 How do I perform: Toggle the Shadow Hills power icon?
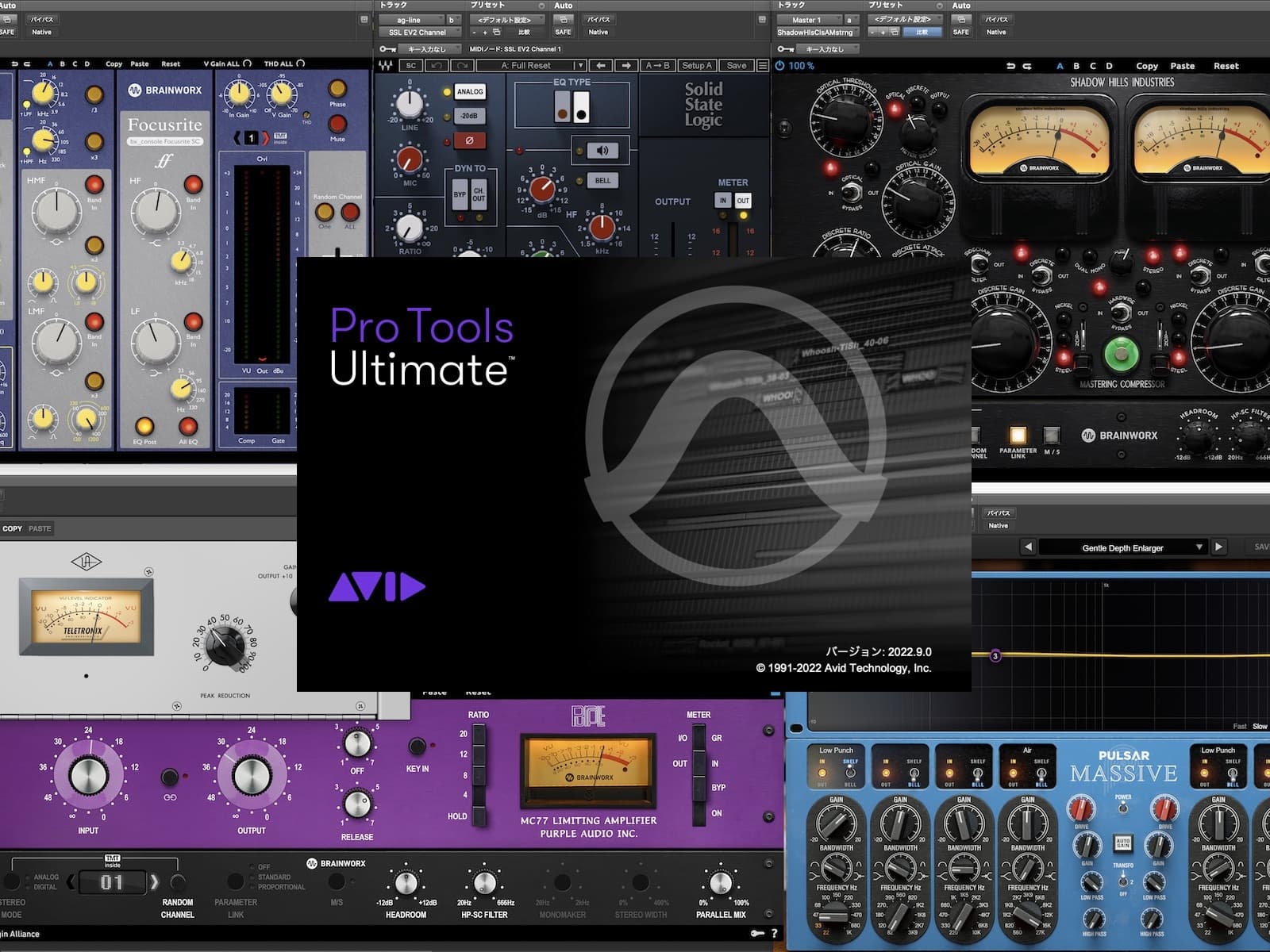point(779,66)
